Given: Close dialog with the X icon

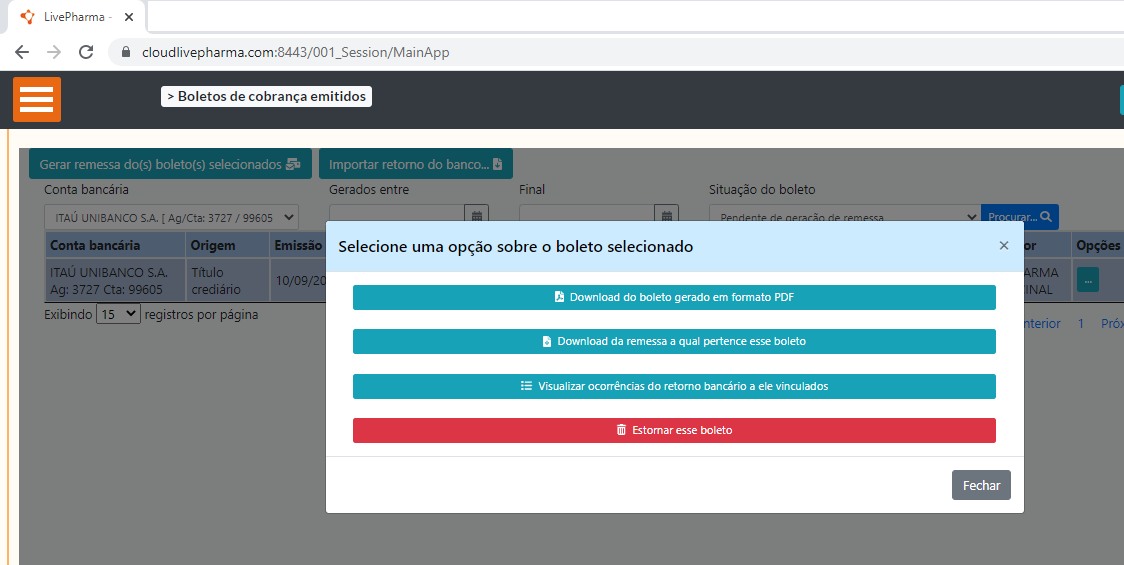Looking at the screenshot, I should point(1003,246).
